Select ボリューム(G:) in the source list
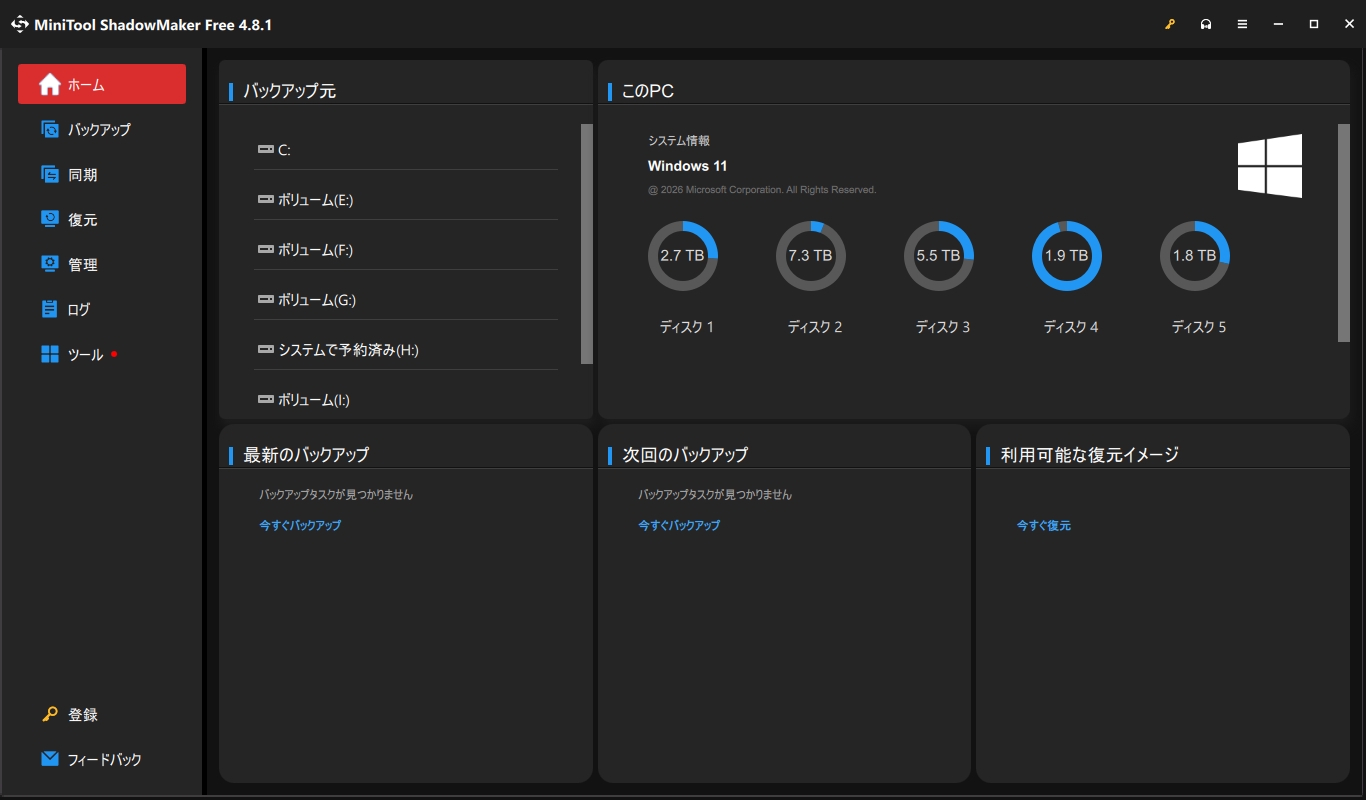 coord(405,299)
